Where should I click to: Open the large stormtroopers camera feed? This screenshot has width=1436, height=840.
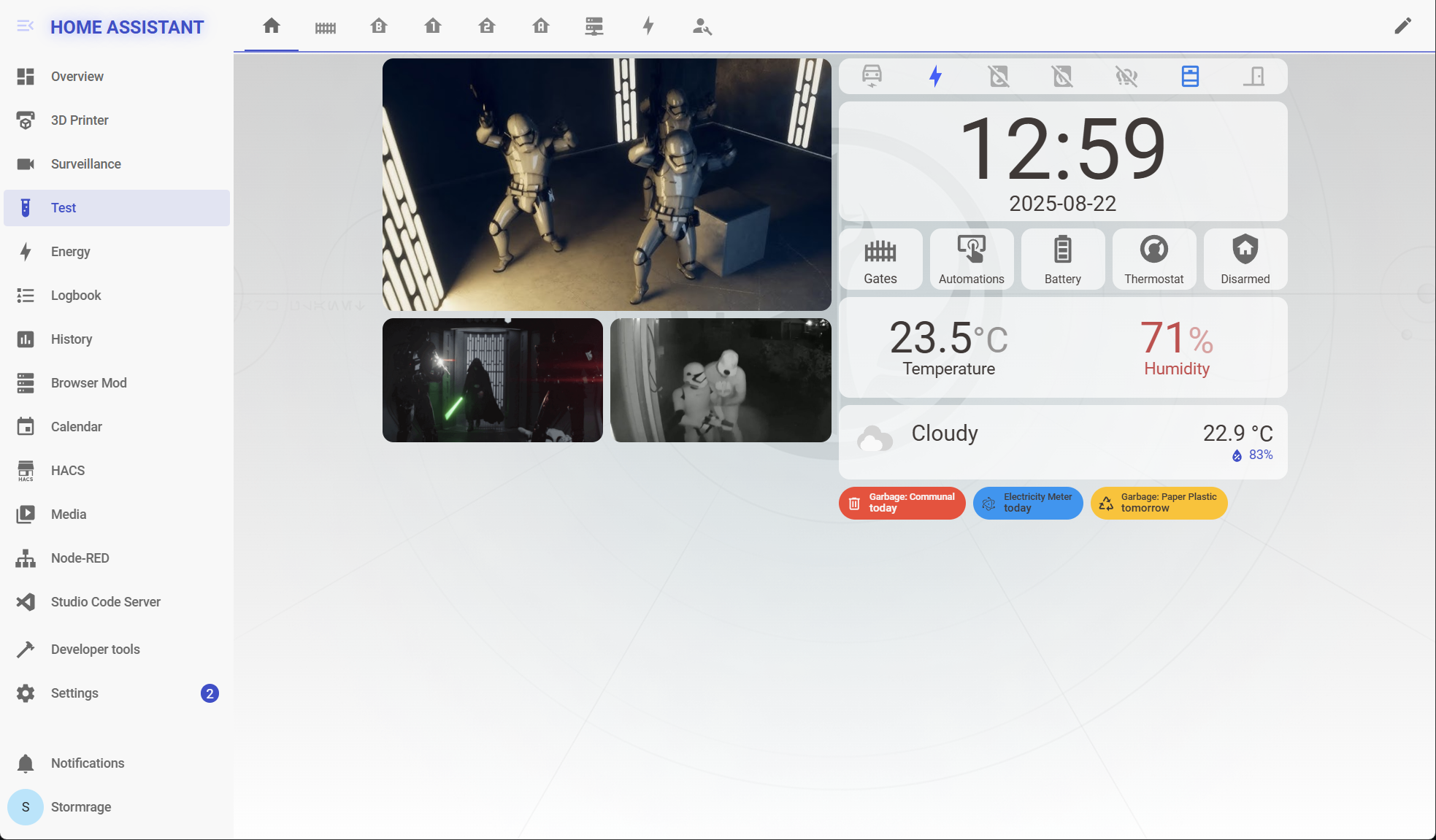tap(607, 185)
